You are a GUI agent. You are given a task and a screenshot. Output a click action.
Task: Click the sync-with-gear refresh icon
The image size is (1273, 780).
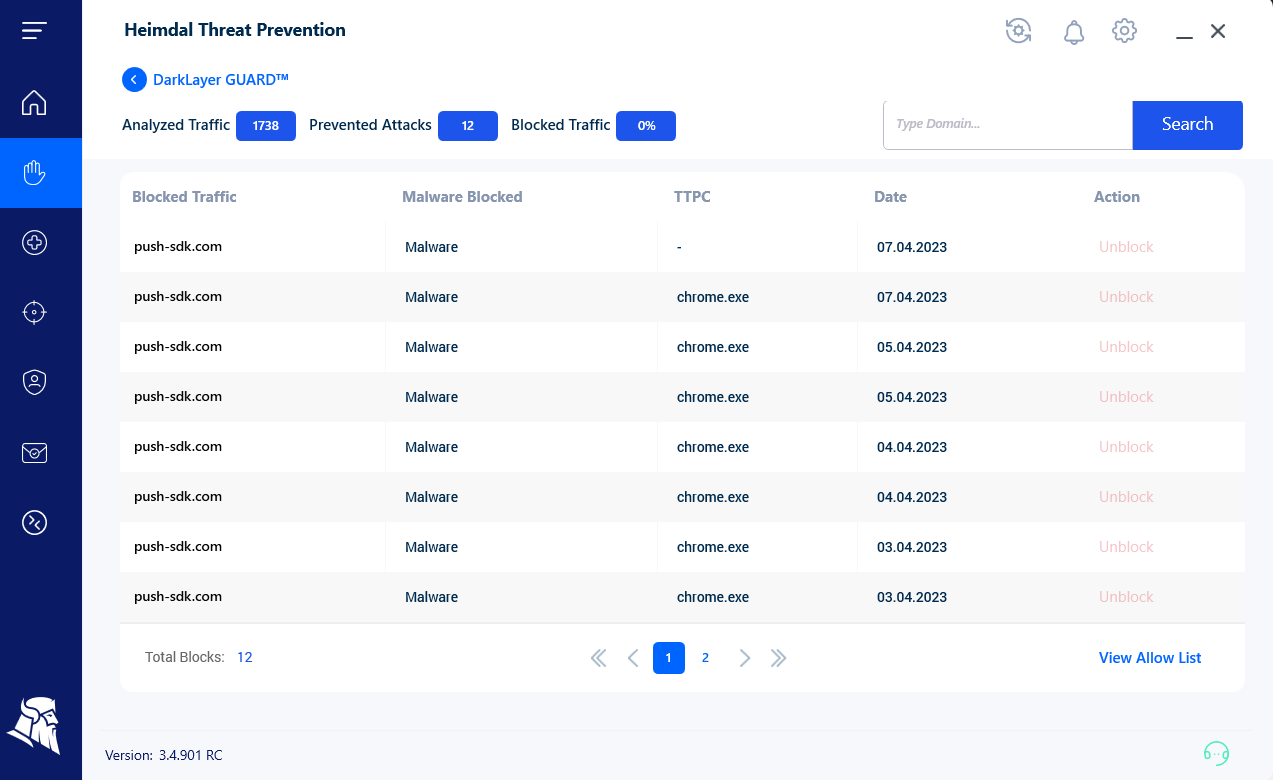[x=1018, y=31]
